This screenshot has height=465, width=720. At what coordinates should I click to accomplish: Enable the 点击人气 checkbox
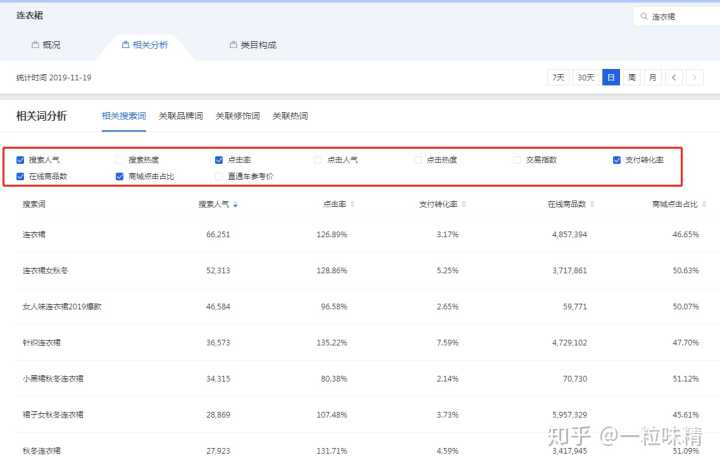(318, 160)
